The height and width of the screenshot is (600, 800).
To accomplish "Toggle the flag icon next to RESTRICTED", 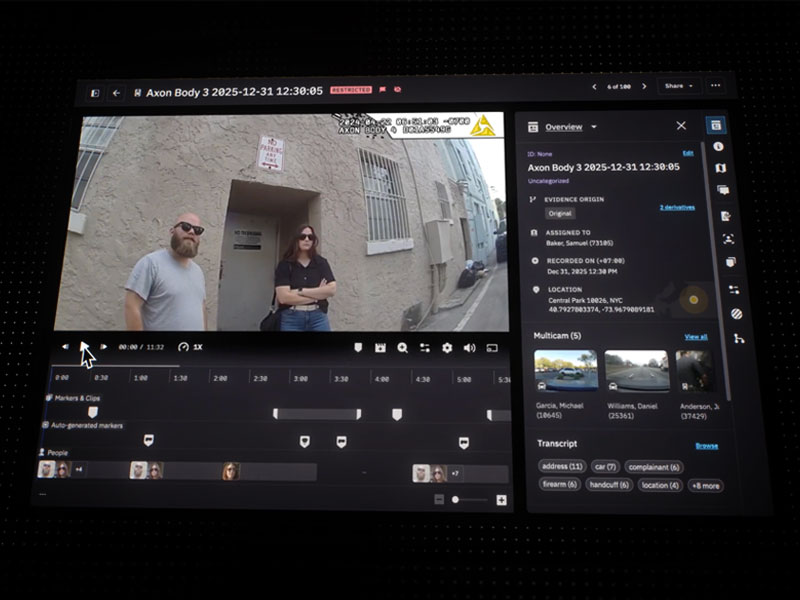I will (x=382, y=90).
